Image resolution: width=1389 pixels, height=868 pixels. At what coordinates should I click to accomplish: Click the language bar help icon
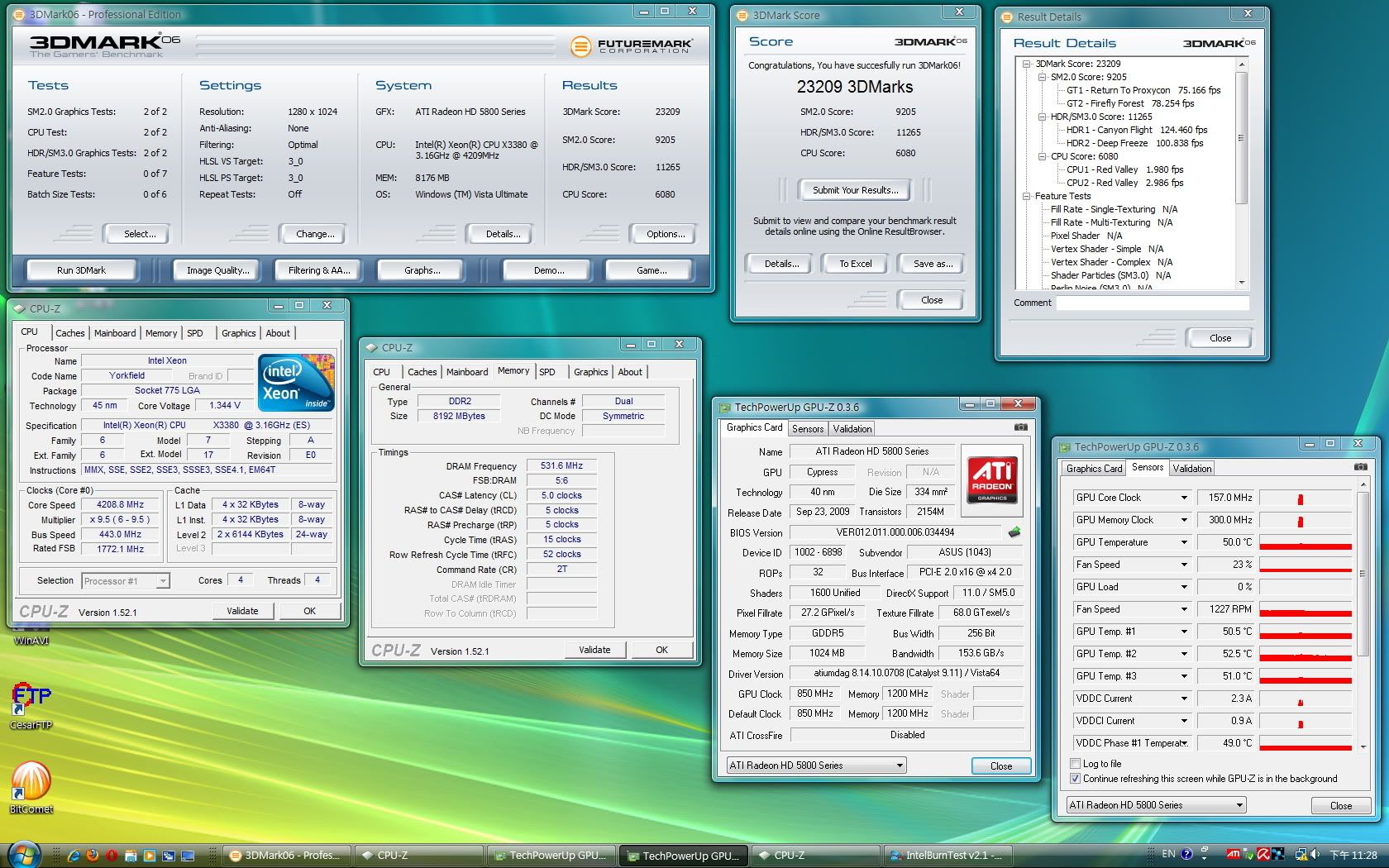(x=1186, y=855)
